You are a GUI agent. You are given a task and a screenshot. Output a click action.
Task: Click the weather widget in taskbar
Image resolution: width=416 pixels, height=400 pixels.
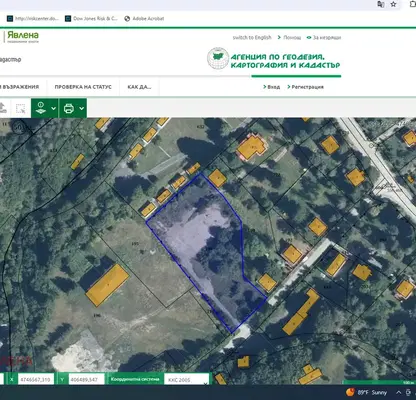point(367,392)
